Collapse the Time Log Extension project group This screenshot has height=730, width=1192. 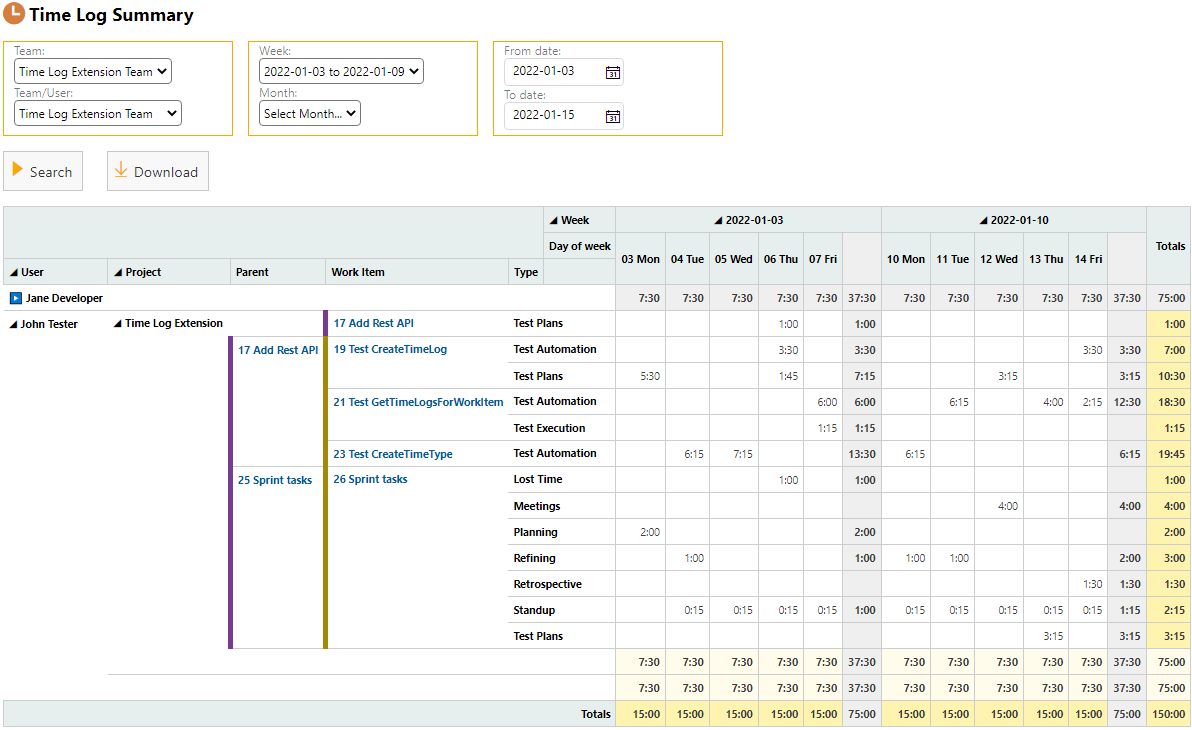click(x=118, y=324)
